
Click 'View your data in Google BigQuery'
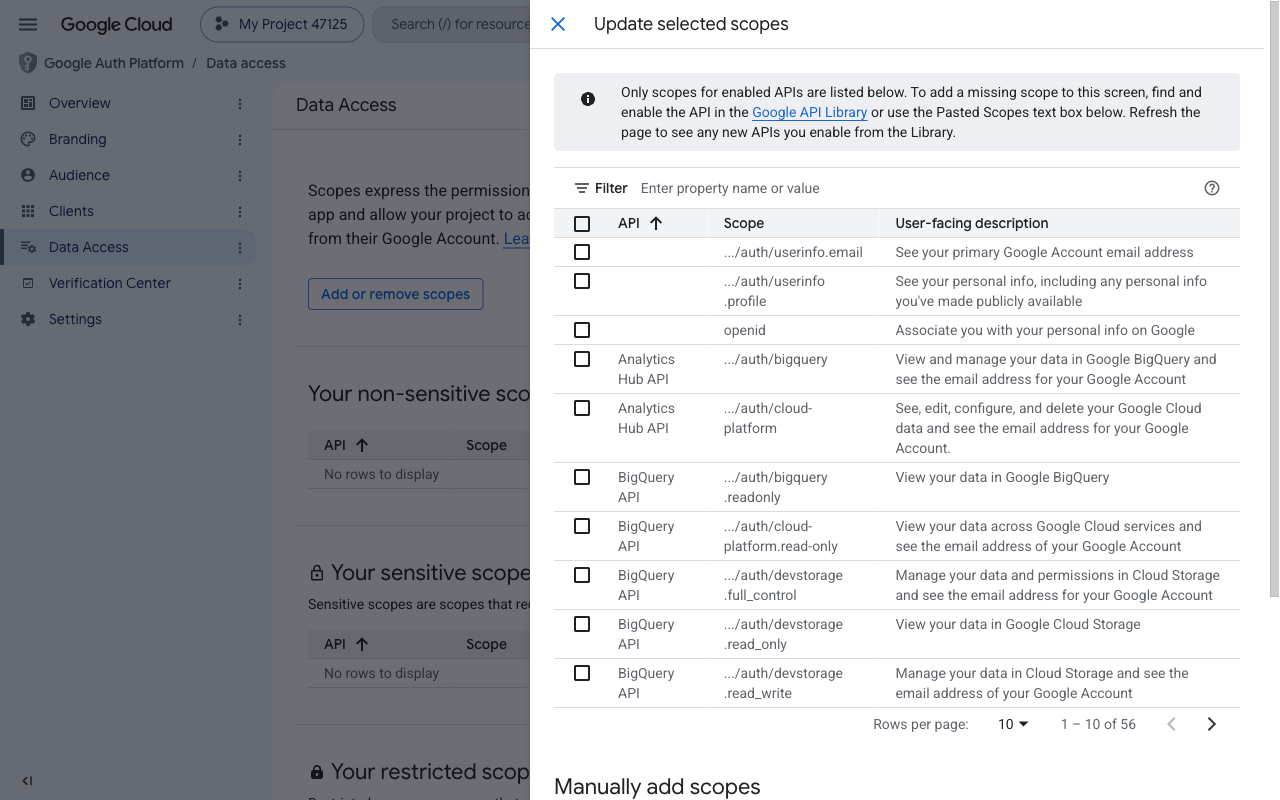1002,477
